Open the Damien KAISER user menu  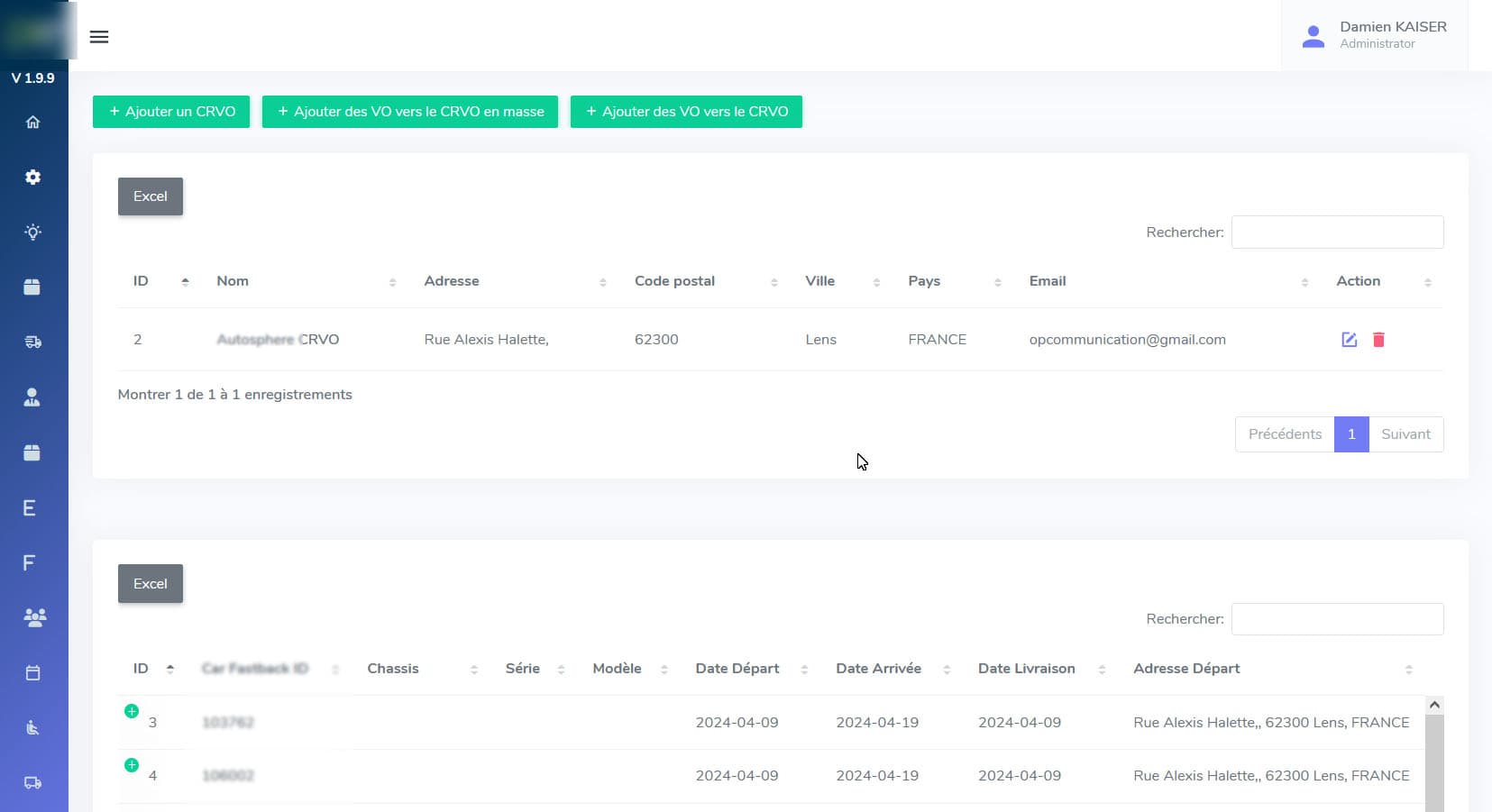click(1375, 35)
